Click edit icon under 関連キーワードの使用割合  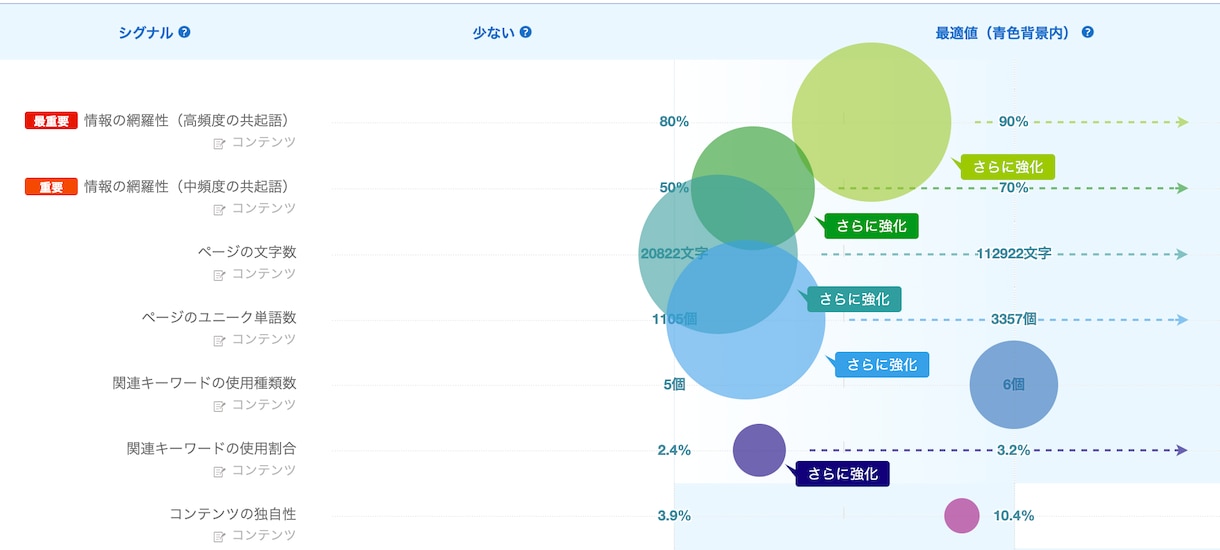coord(219,471)
